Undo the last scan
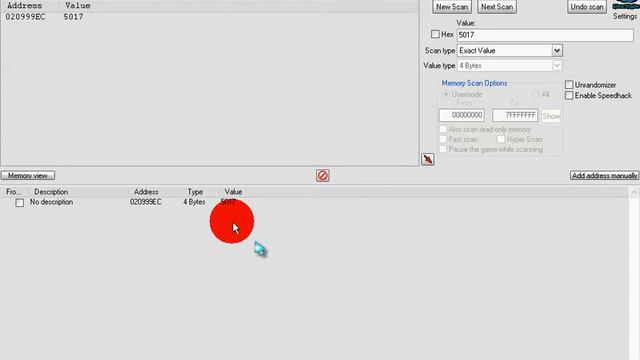This screenshot has height=360, width=640. [587, 7]
